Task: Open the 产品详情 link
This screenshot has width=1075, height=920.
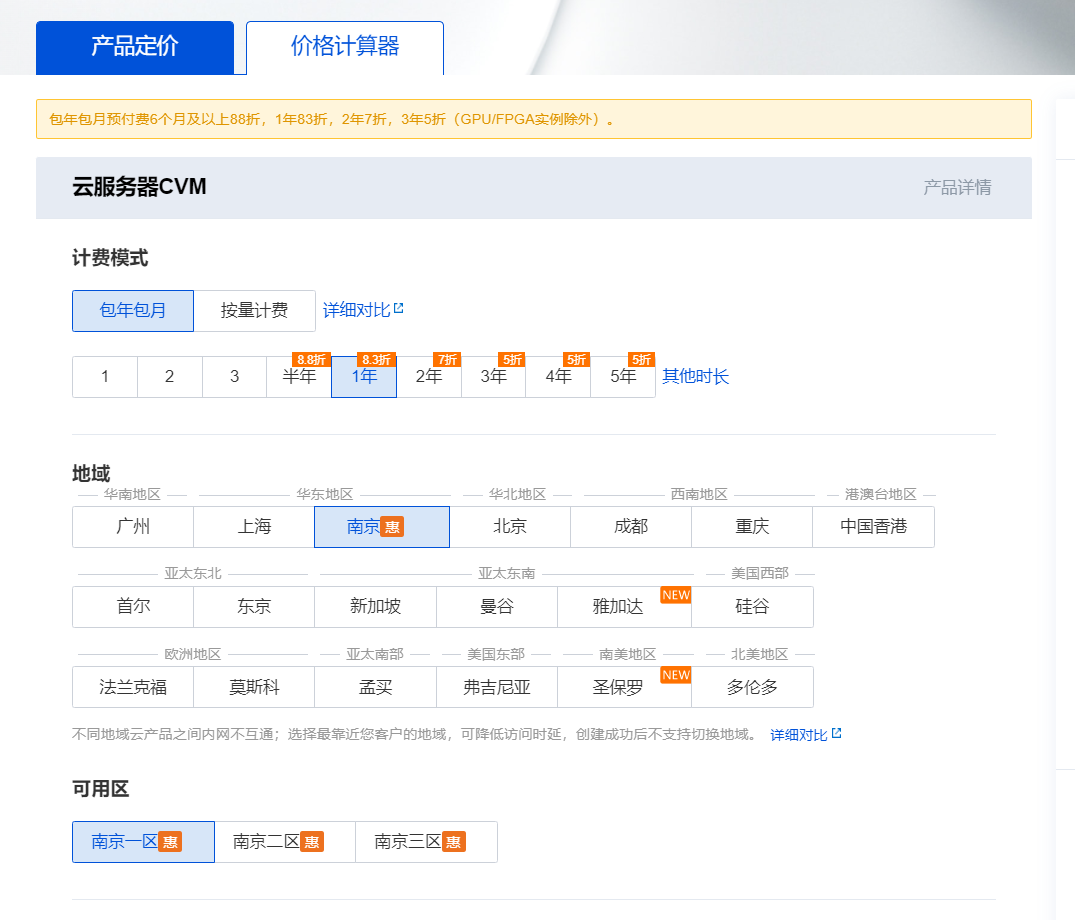Action: [957, 187]
